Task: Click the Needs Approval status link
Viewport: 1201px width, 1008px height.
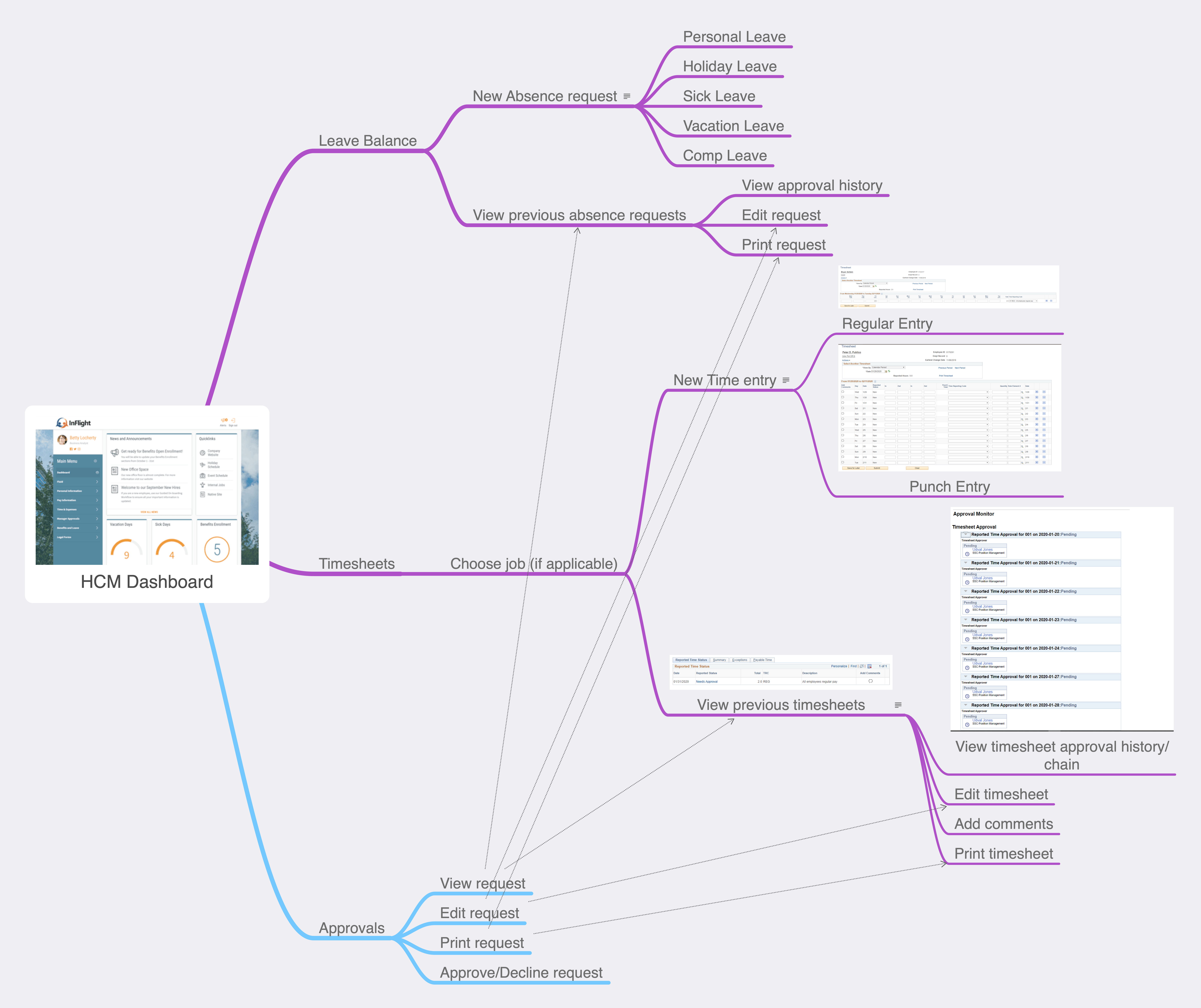Action: click(707, 682)
